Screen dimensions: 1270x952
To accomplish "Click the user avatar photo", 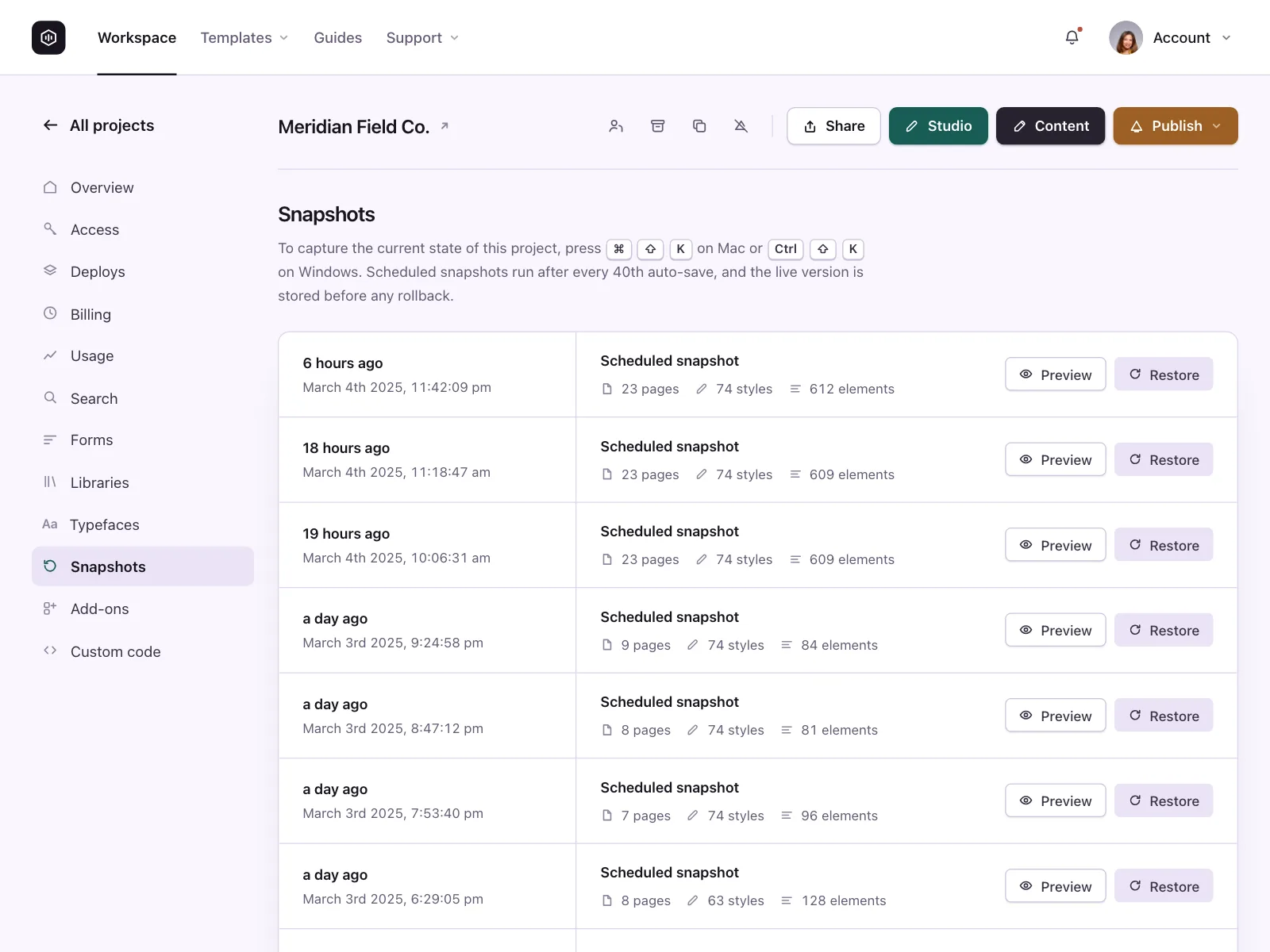I will (1126, 37).
